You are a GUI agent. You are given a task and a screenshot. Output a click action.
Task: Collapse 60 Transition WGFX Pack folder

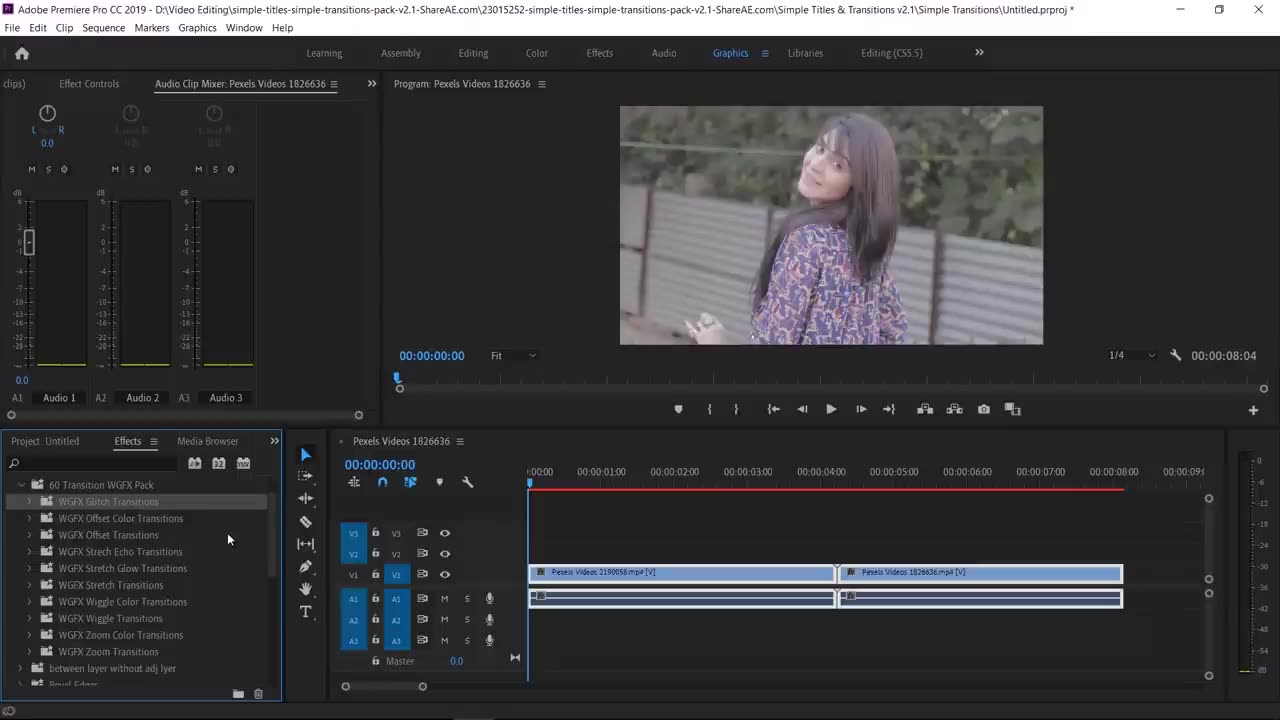20,485
